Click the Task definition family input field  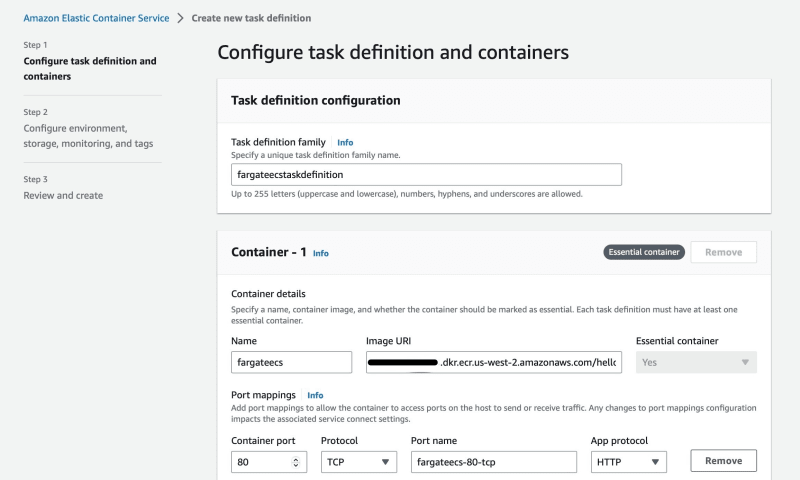pos(426,174)
